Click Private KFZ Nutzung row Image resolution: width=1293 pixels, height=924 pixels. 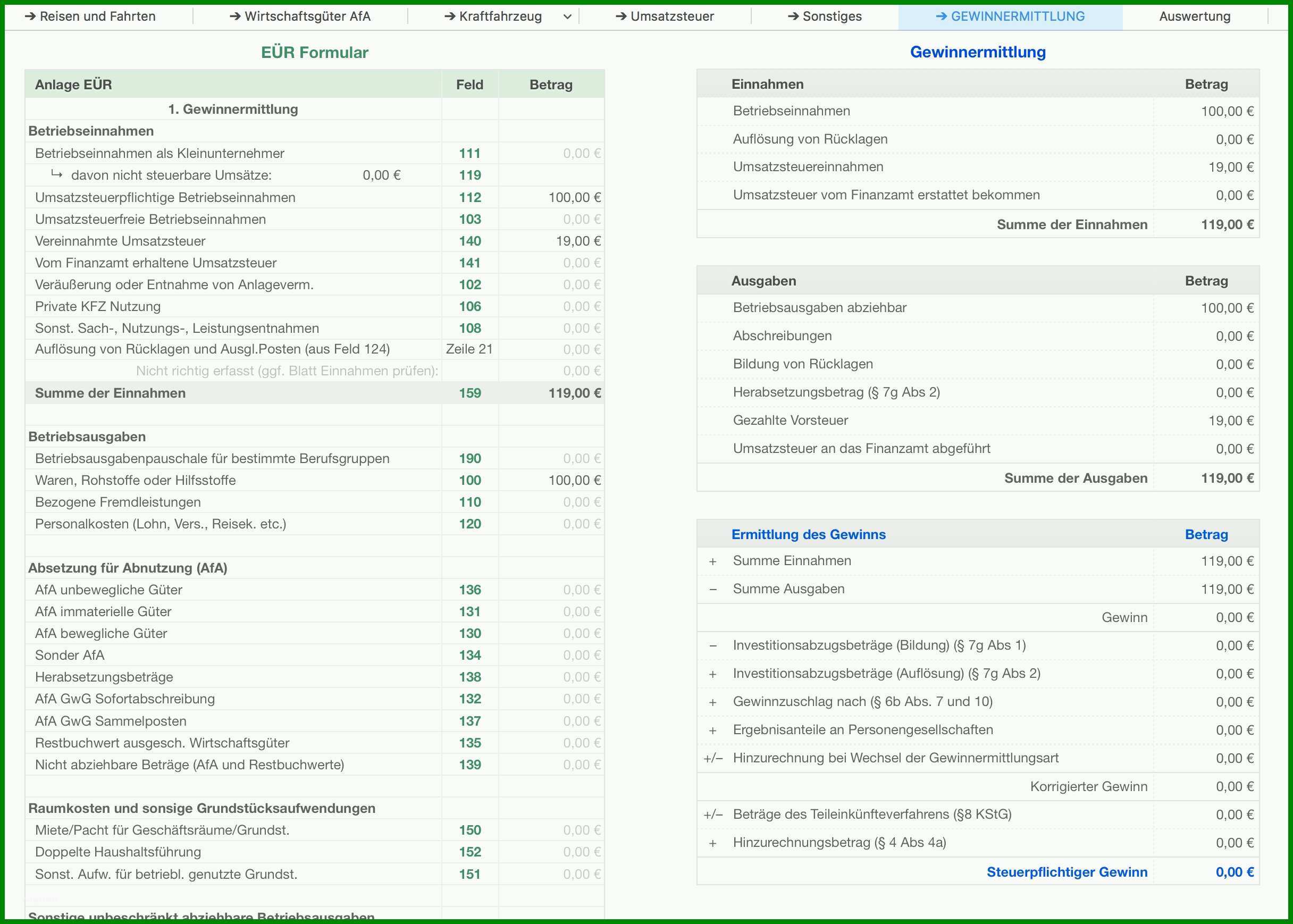pos(315,306)
